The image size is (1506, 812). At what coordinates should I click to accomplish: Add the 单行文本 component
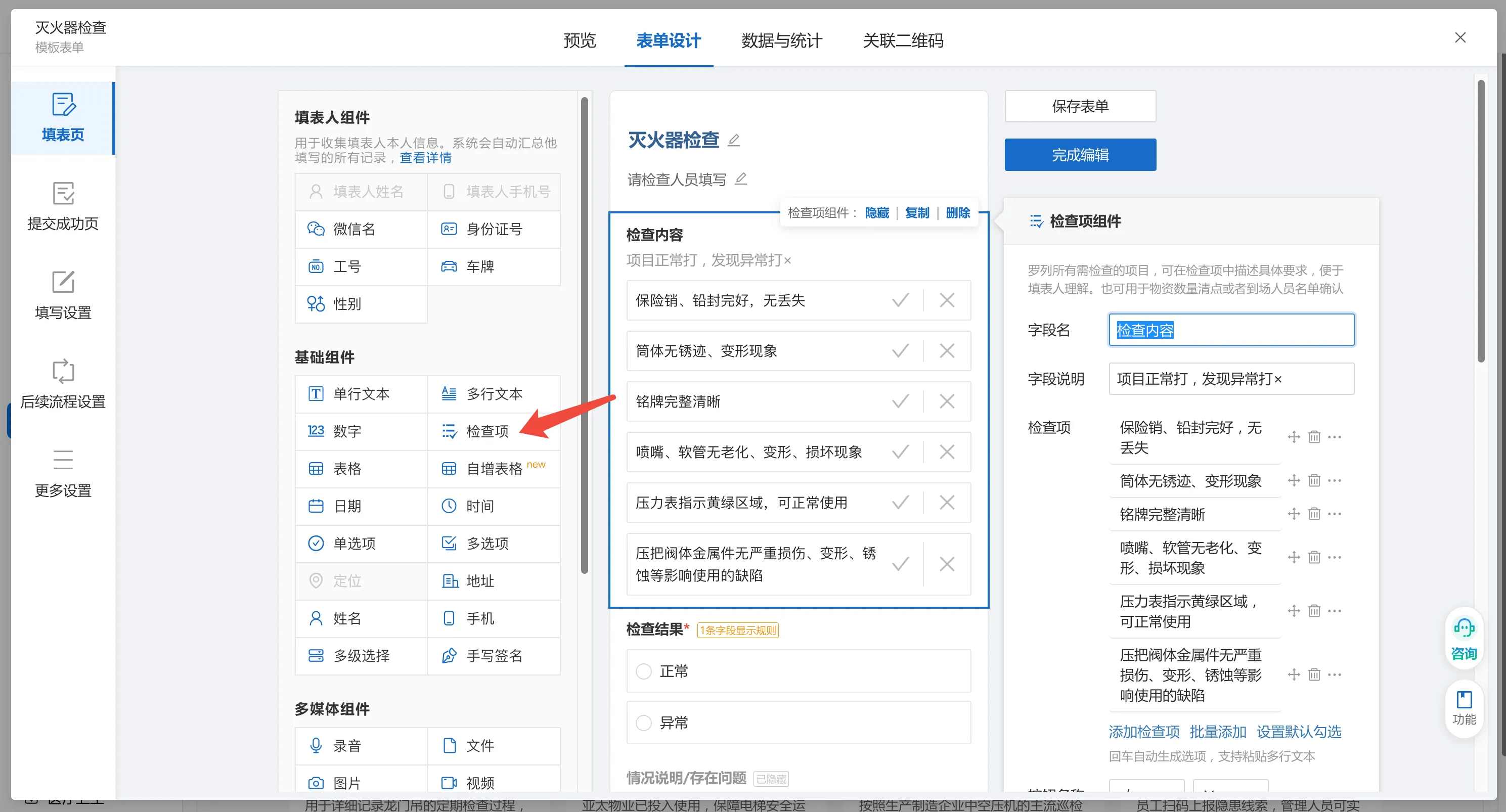pos(361,394)
